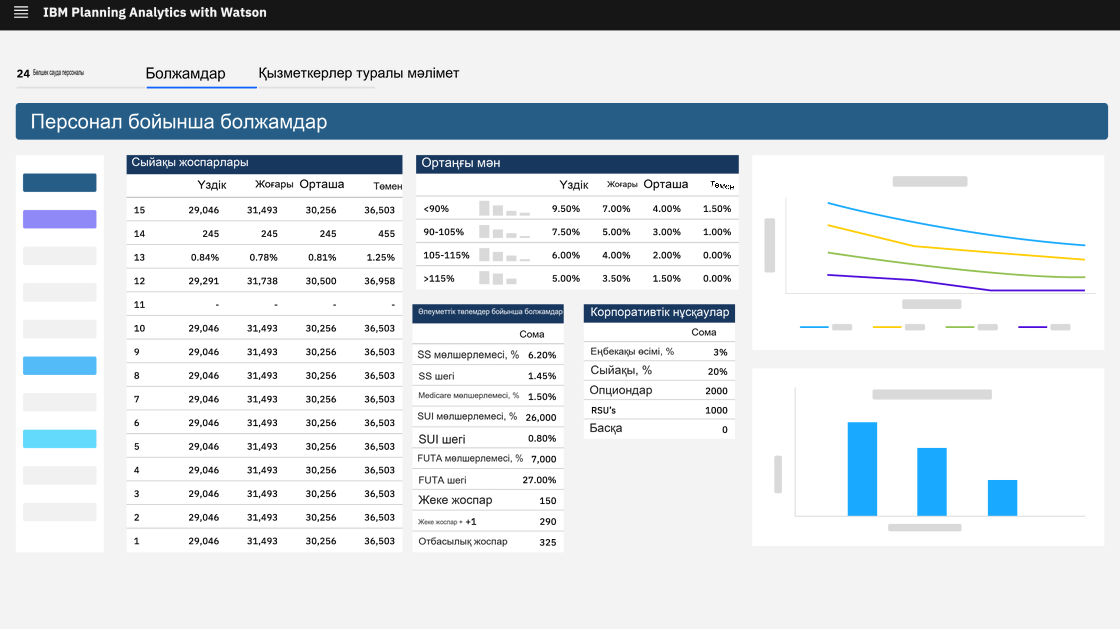
Task: Click the 0.78% cell
Action: coord(263,257)
